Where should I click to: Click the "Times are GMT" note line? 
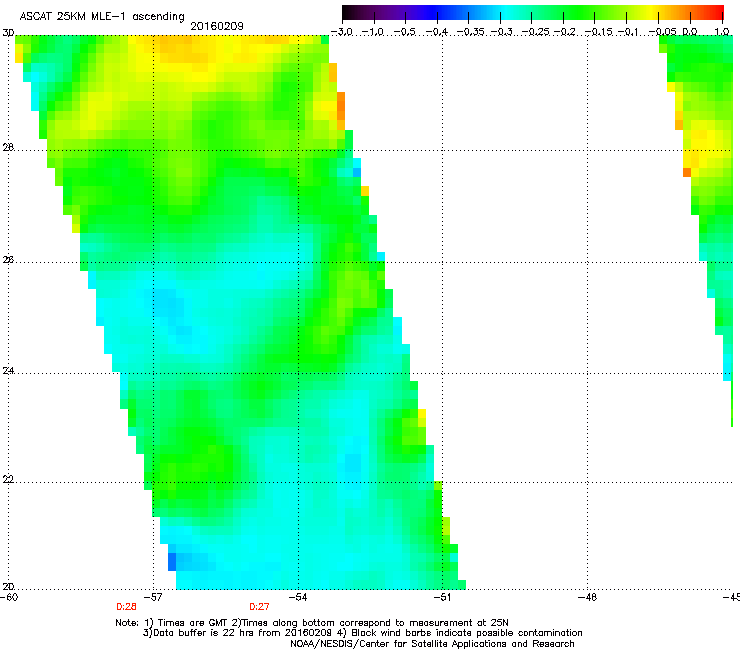click(312, 623)
